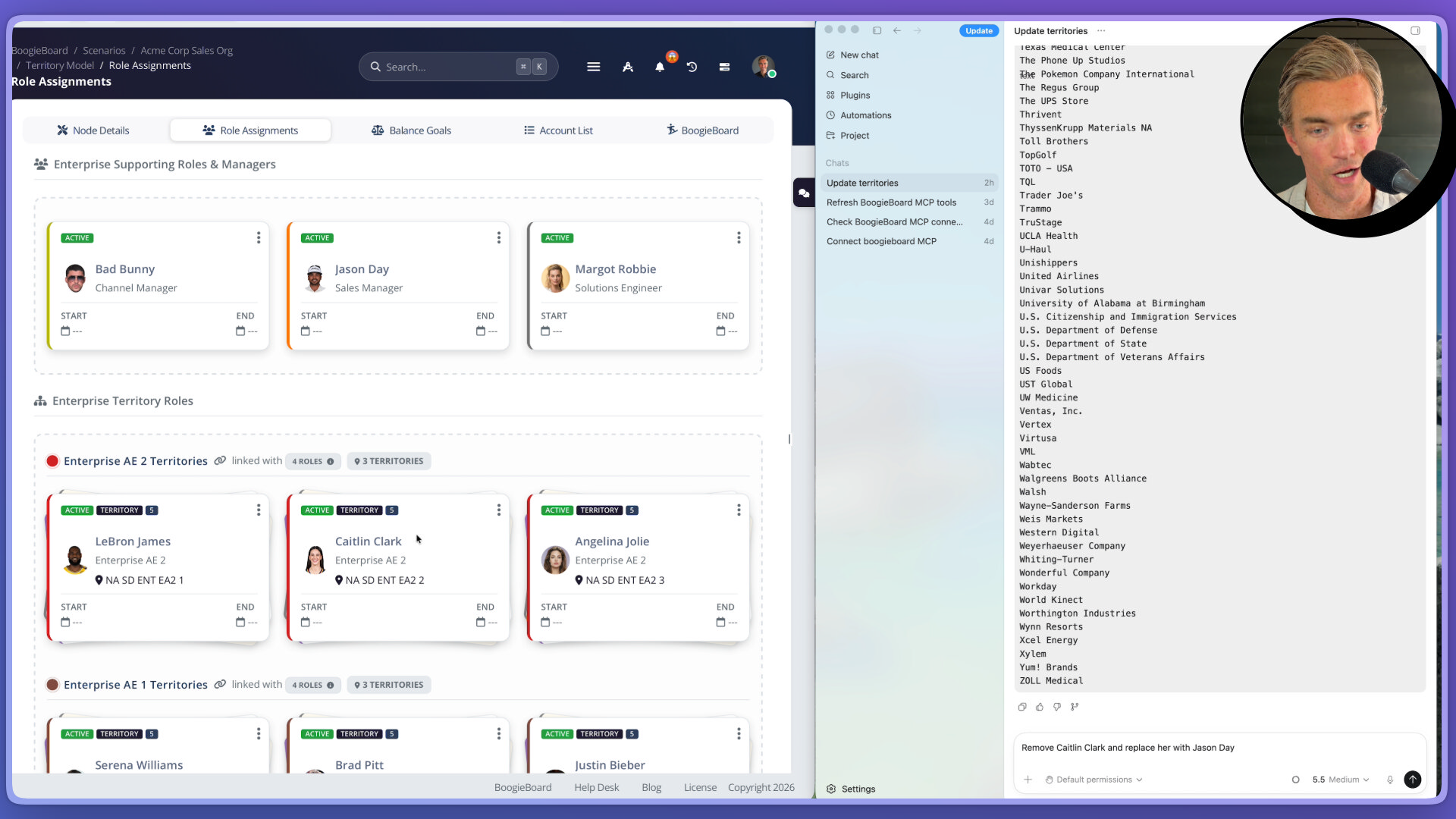Open options menu on LeBron James card
The width and height of the screenshot is (1456, 819).
point(259,510)
